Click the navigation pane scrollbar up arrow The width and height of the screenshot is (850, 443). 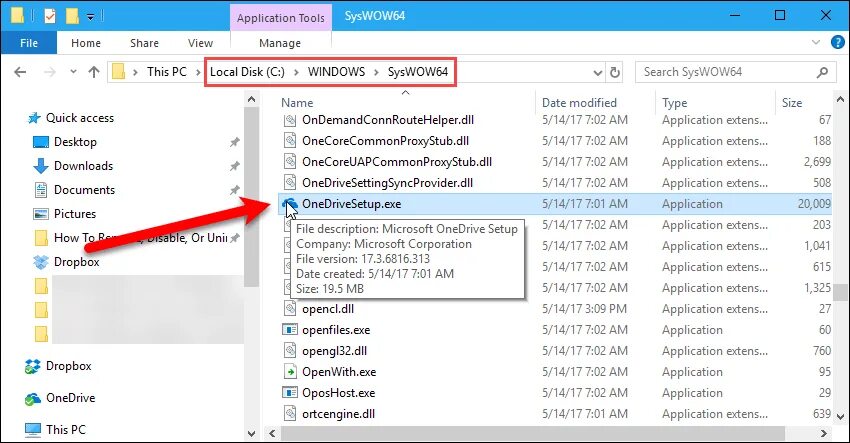[251, 99]
